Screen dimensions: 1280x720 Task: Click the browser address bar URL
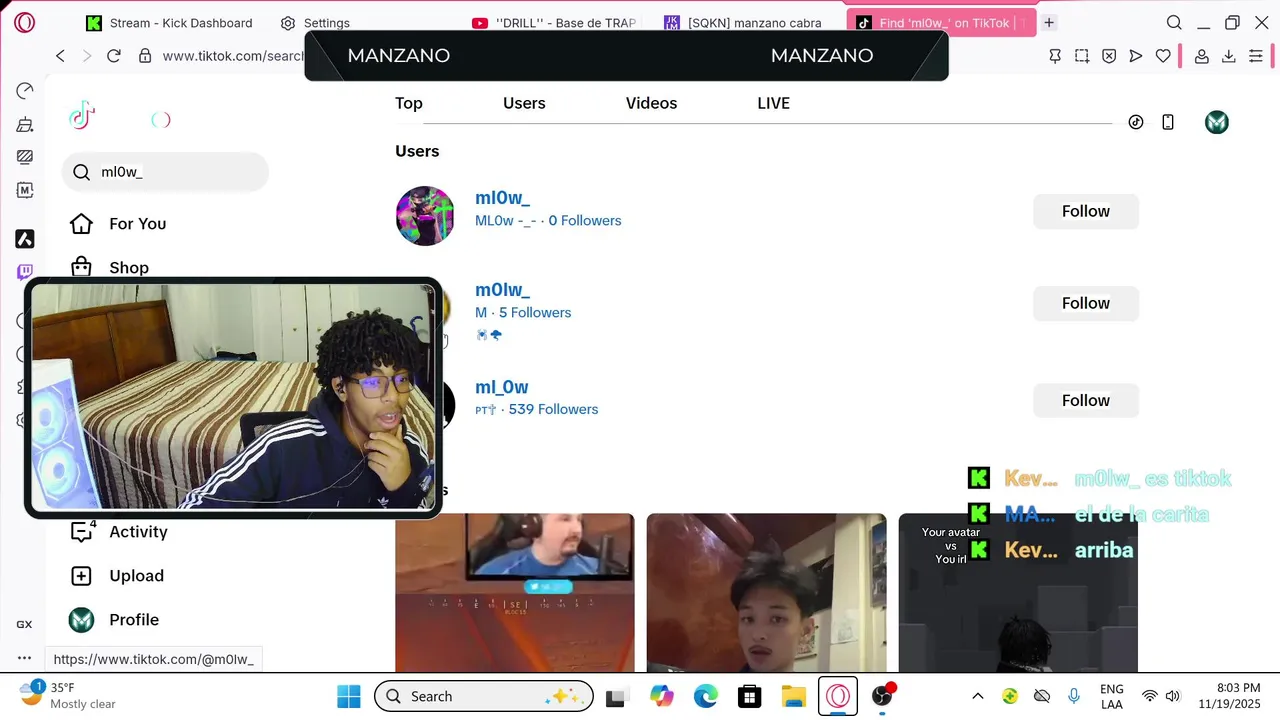tap(232, 56)
